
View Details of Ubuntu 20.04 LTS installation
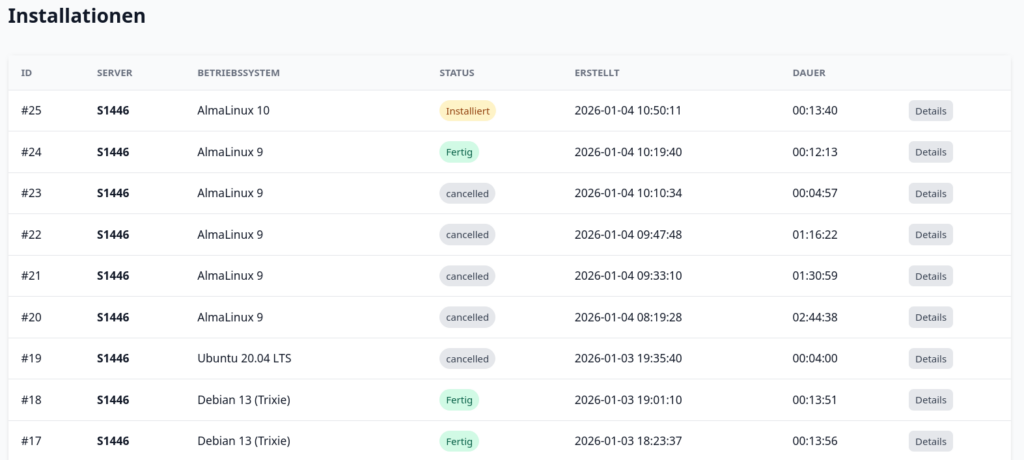tap(930, 358)
